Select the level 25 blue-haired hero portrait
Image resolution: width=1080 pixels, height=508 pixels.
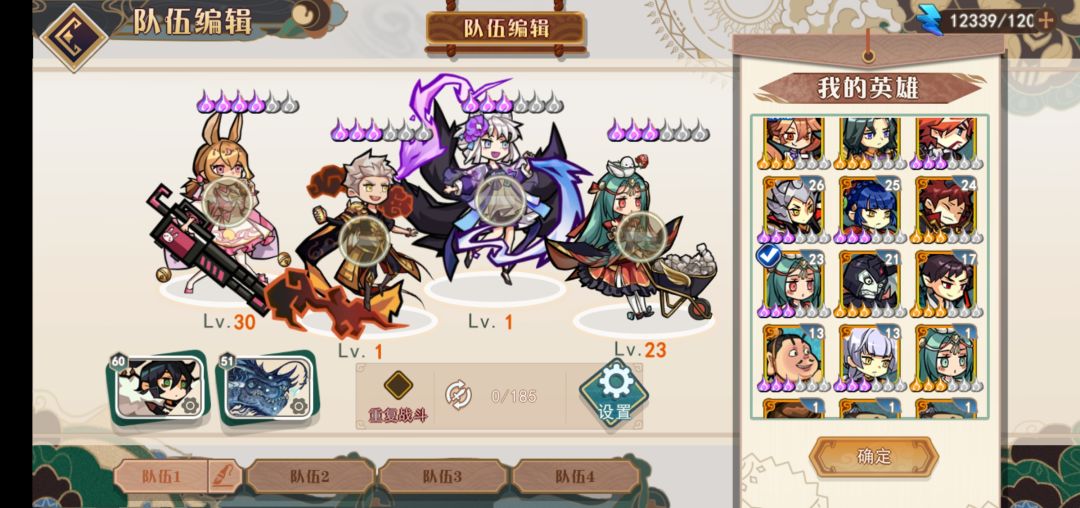pyautogui.click(x=871, y=208)
